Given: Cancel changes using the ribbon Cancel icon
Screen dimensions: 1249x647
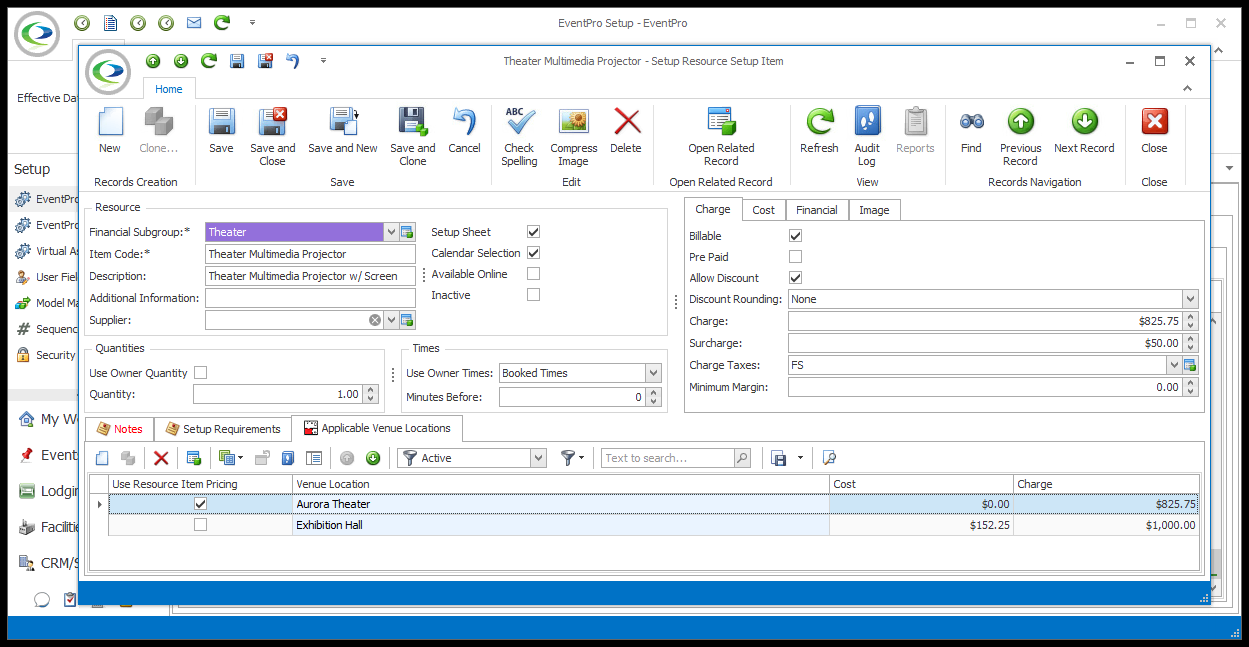Looking at the screenshot, I should click(464, 131).
